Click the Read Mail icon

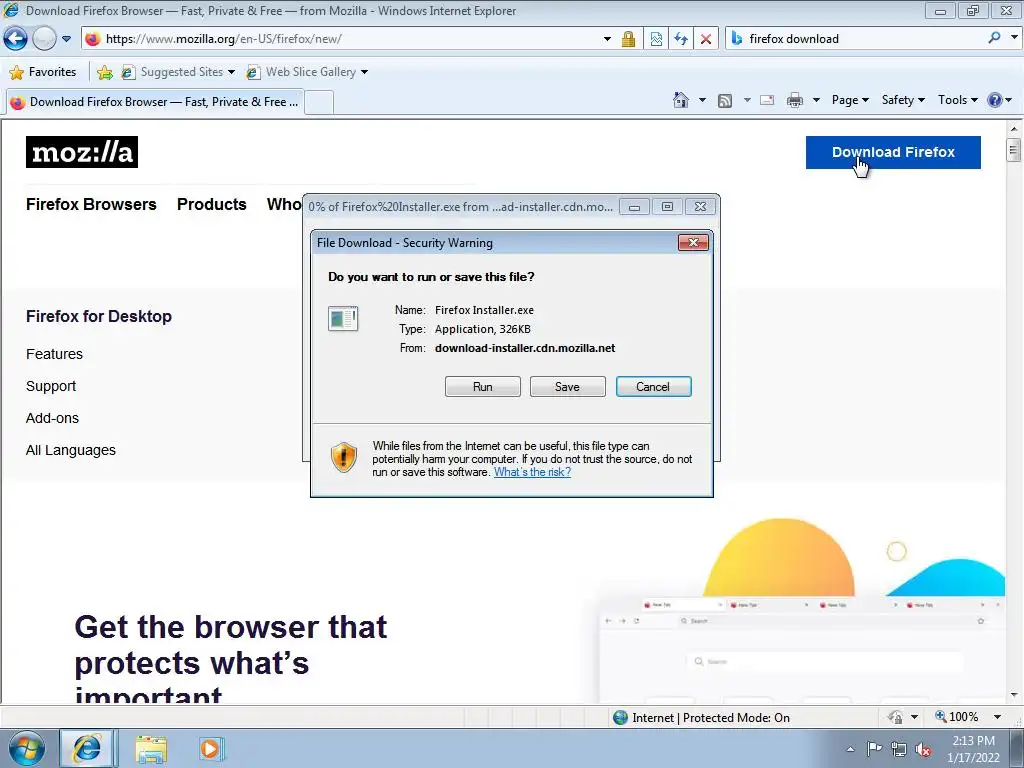point(767,100)
